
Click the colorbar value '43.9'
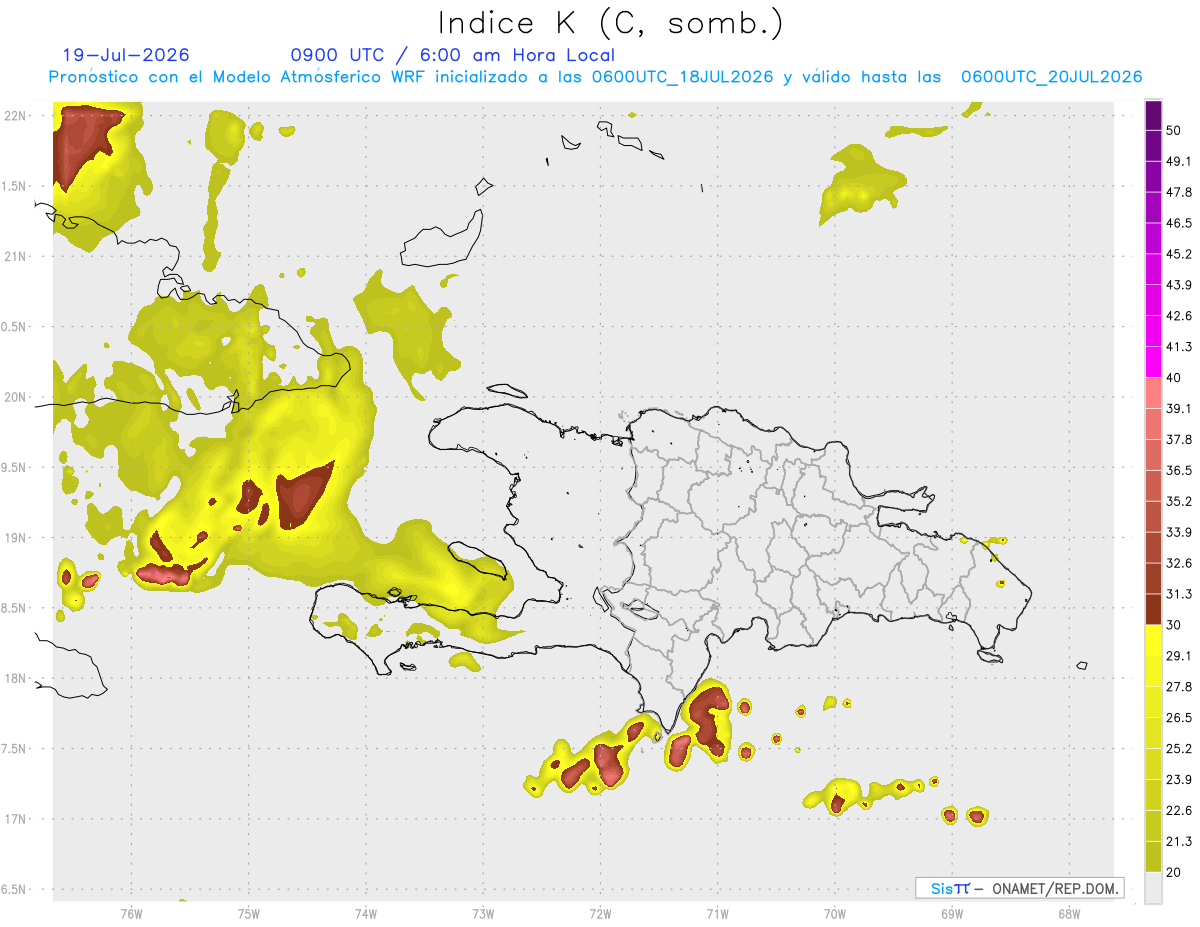[x=1180, y=285]
